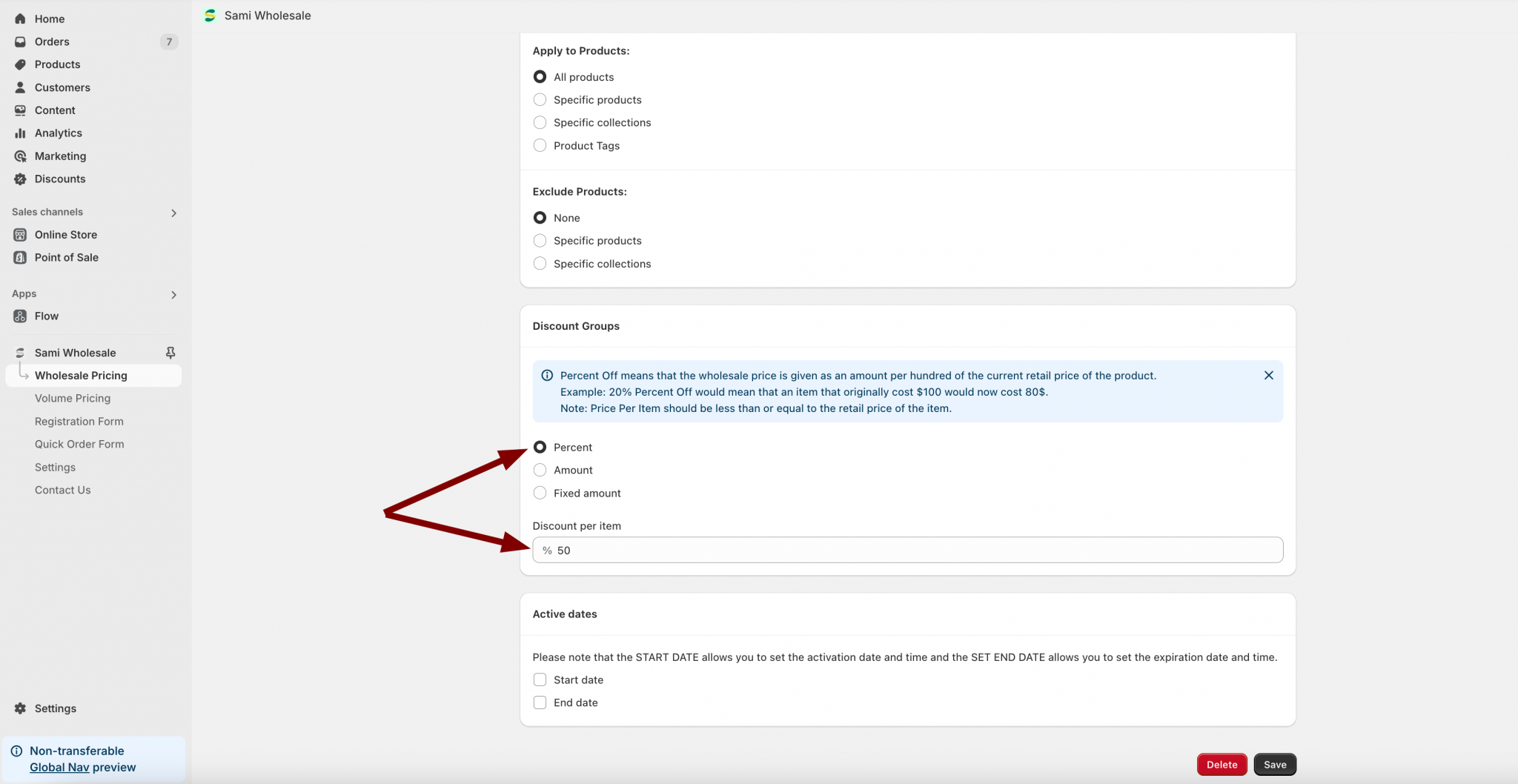Open the Global Nav link

[x=59, y=768]
